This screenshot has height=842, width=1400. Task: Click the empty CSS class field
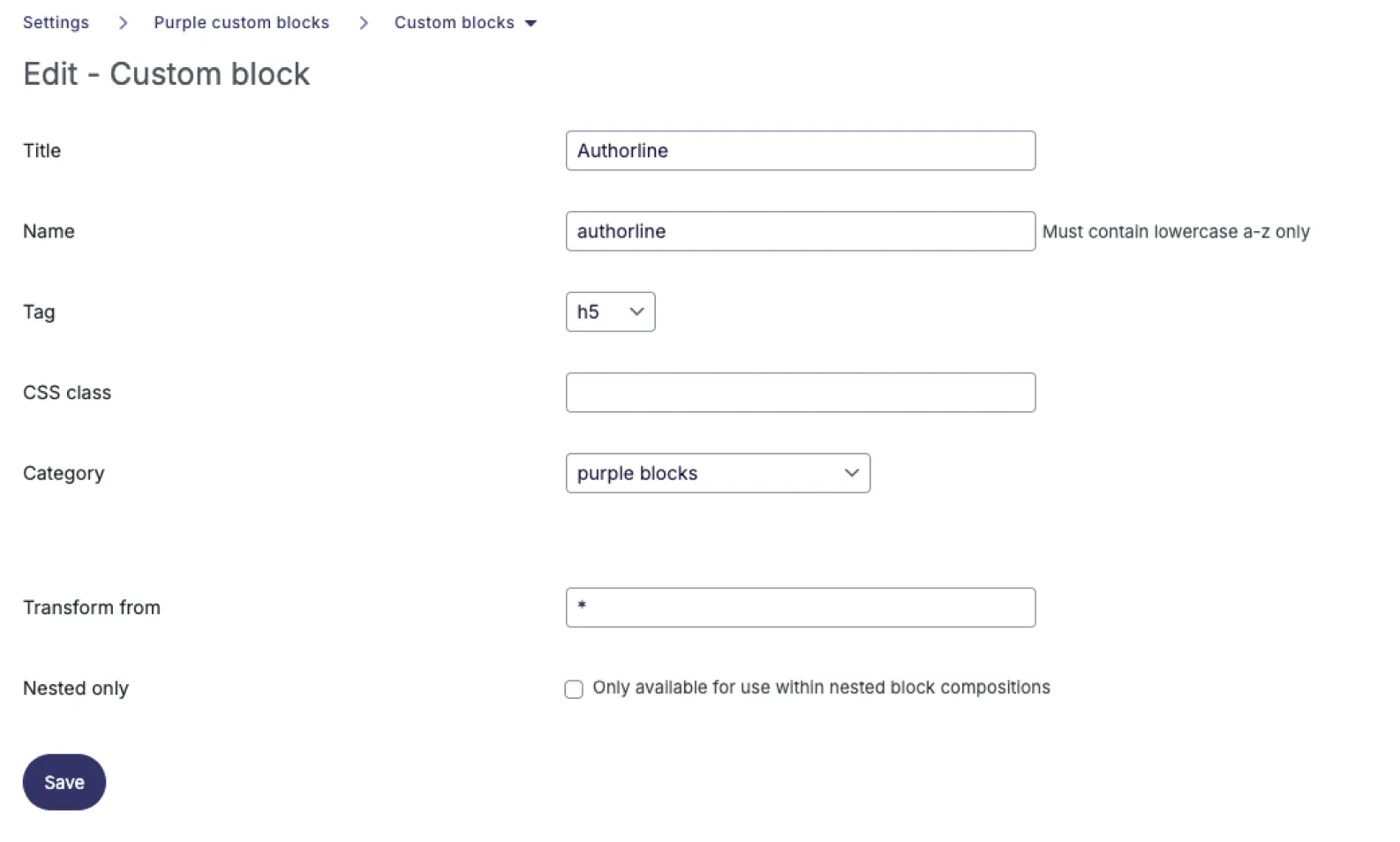click(801, 393)
